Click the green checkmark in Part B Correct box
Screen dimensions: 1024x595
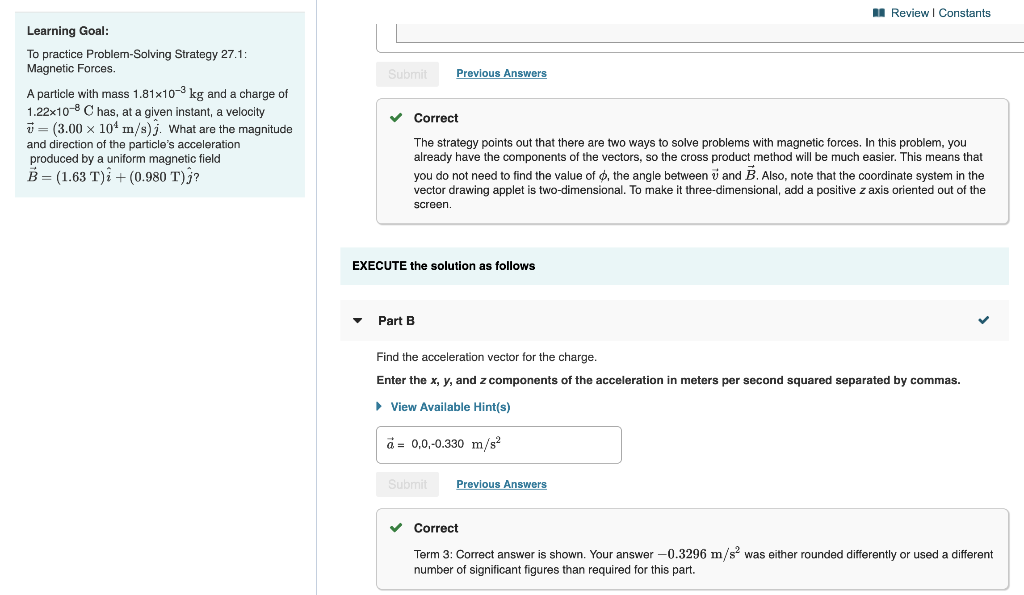click(x=396, y=528)
